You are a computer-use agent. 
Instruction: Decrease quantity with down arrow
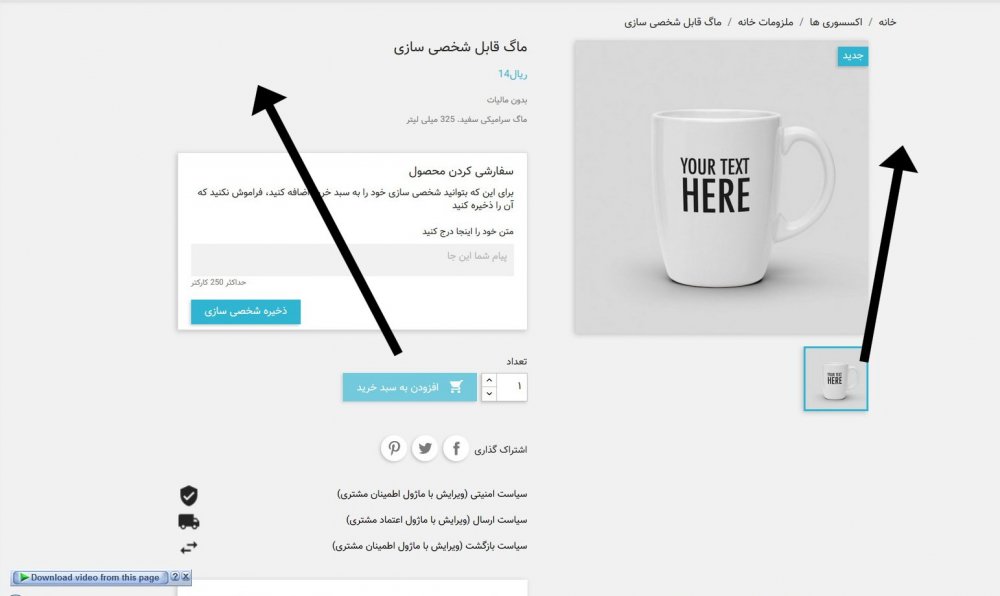[489, 394]
